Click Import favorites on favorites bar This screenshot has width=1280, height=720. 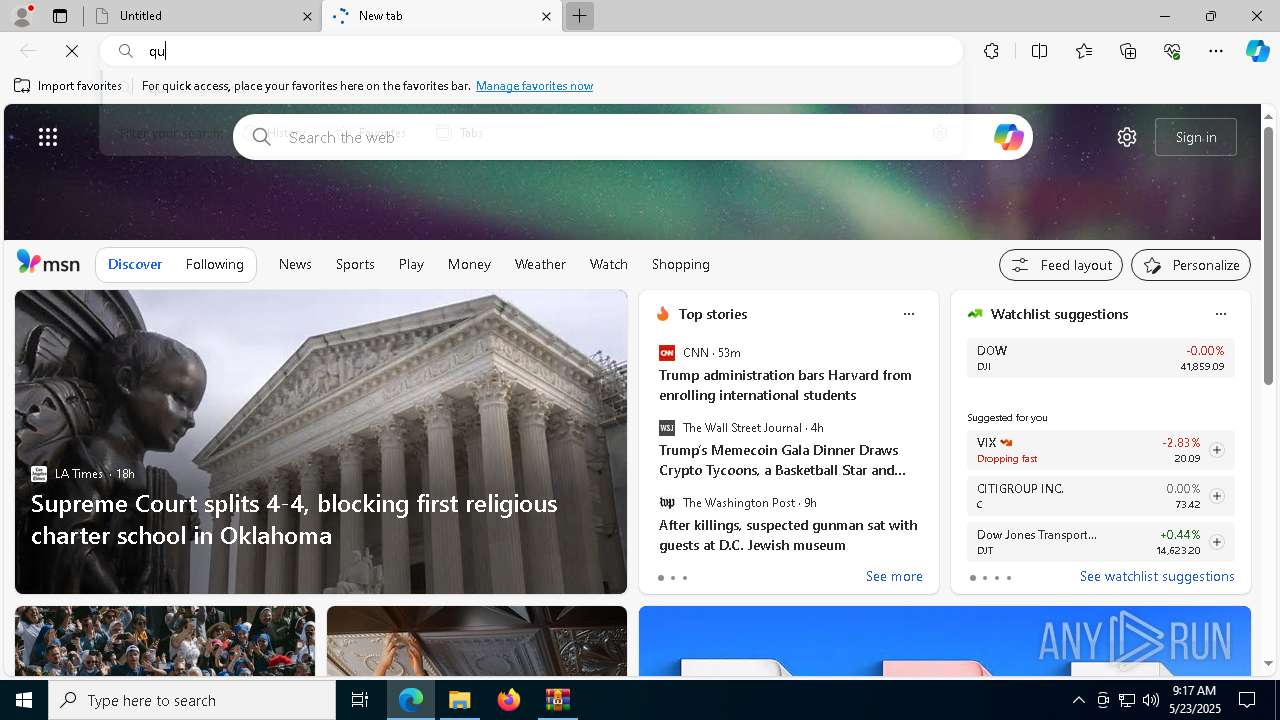(x=68, y=86)
